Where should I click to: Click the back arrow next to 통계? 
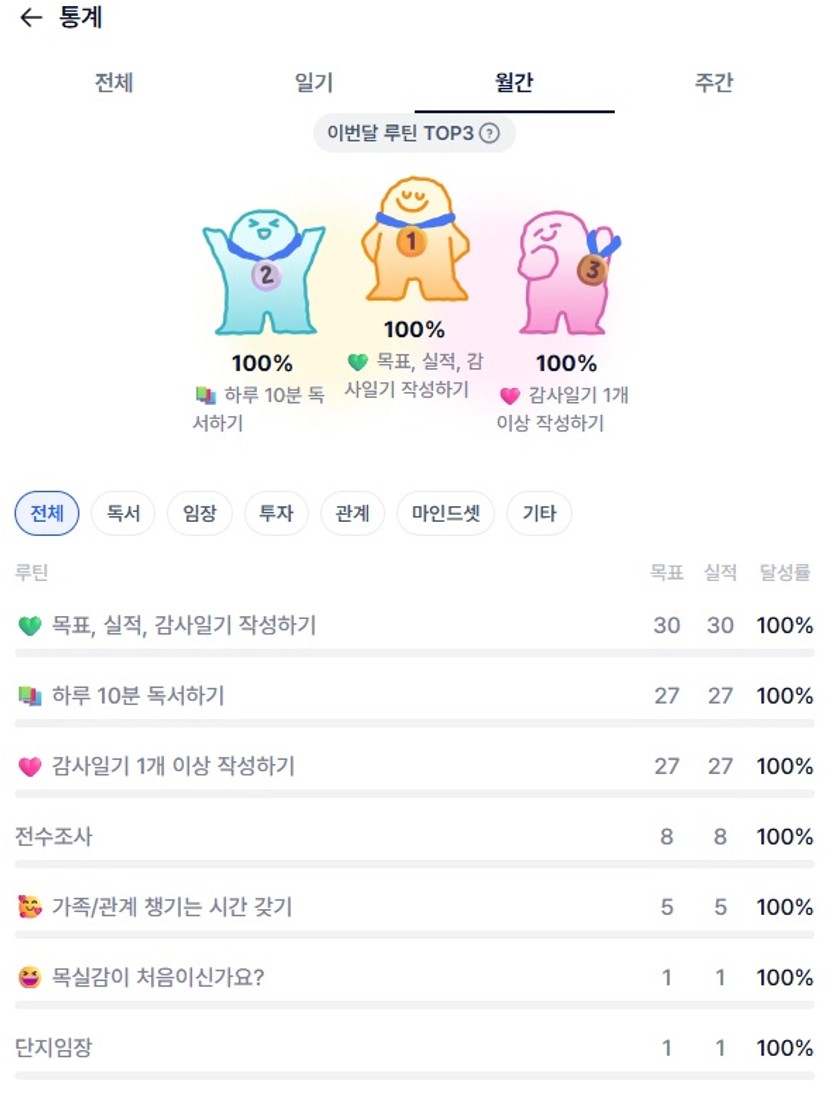(x=31, y=18)
